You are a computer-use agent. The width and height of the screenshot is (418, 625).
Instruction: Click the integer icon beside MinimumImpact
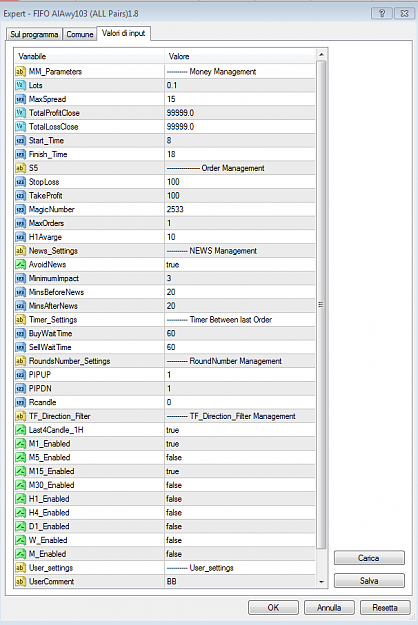(20, 279)
